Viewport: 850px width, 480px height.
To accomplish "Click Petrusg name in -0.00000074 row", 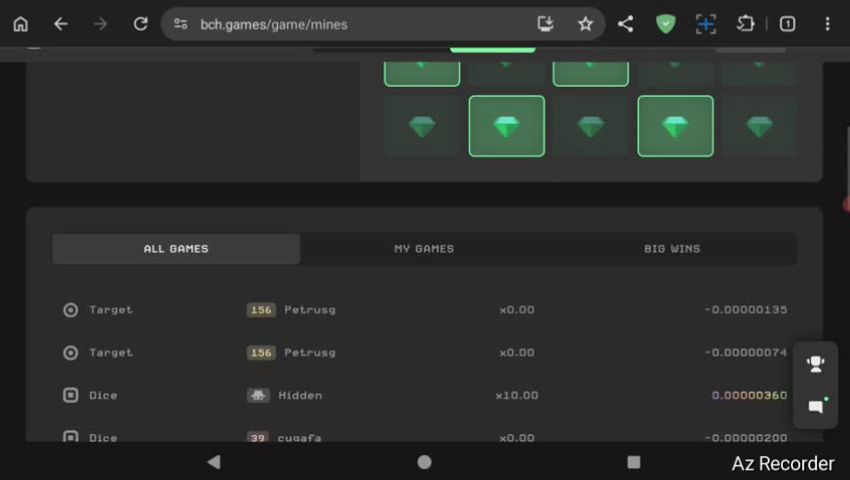I will [x=310, y=353].
